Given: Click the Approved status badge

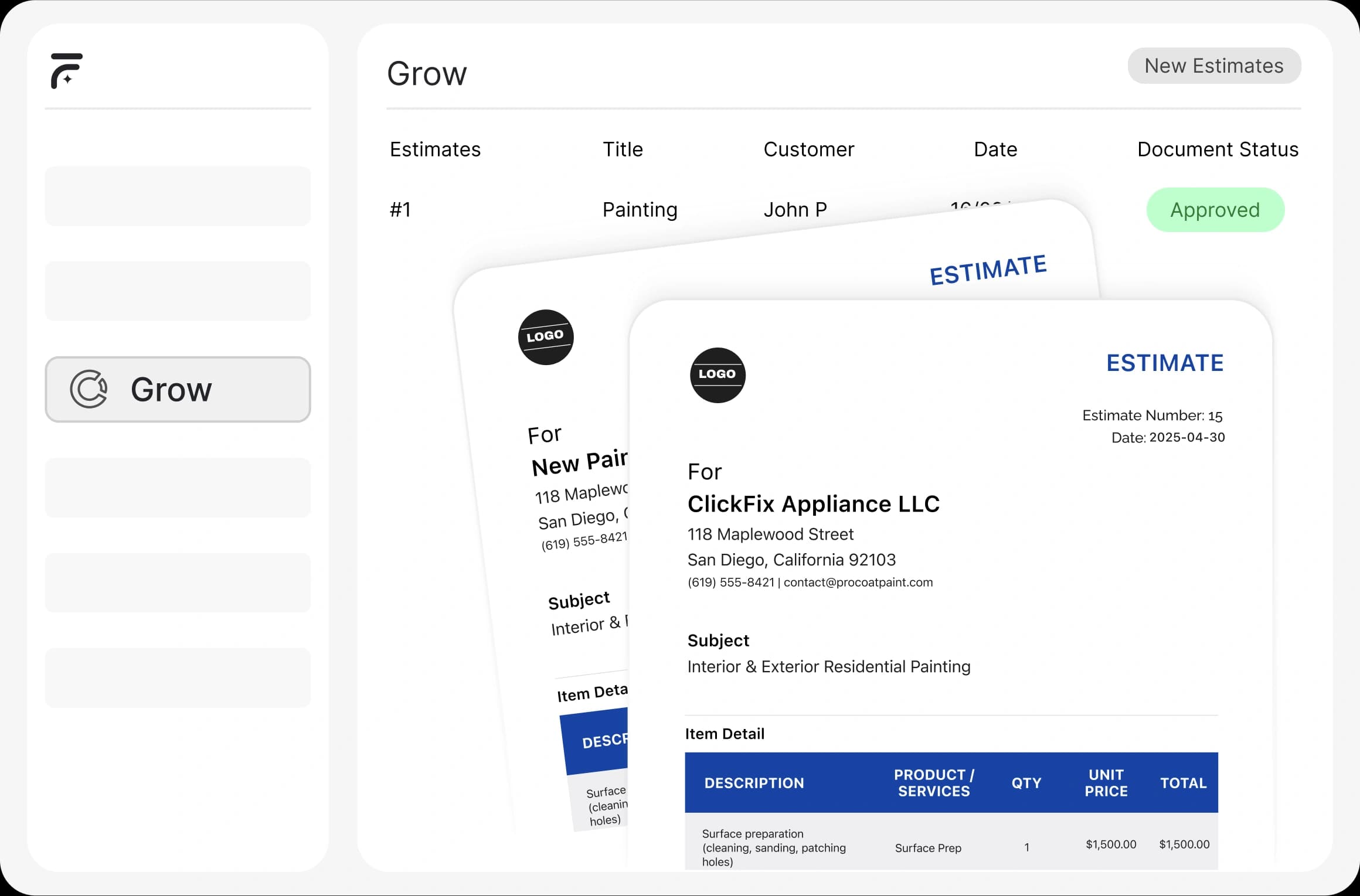Looking at the screenshot, I should tap(1215, 210).
